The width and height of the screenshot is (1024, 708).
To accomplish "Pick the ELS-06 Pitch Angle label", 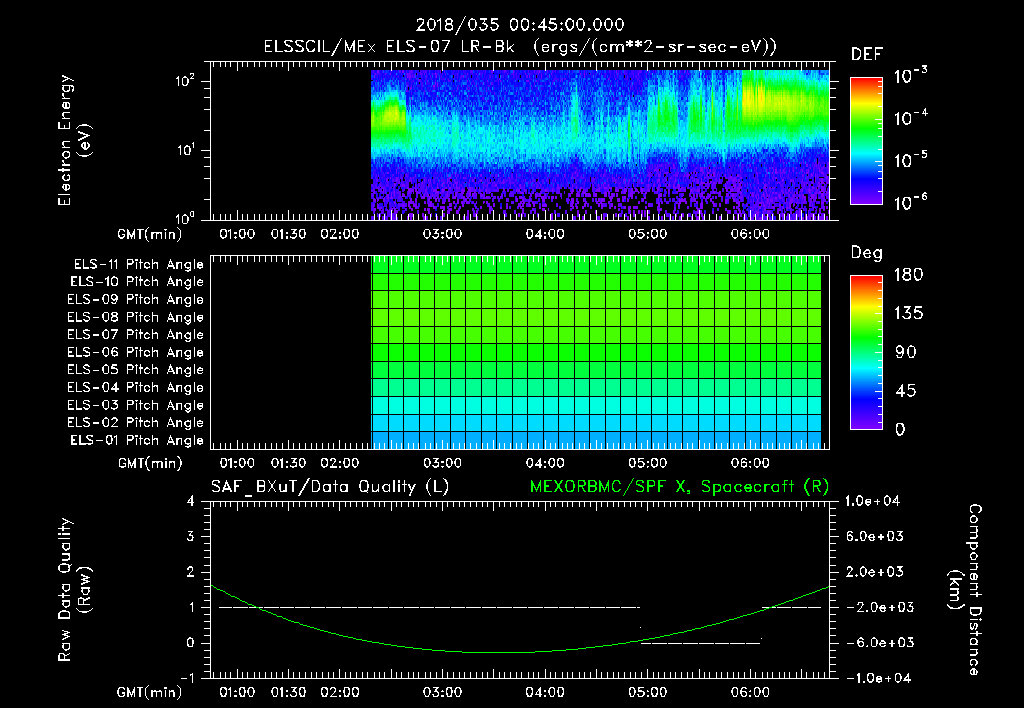I will [136, 353].
